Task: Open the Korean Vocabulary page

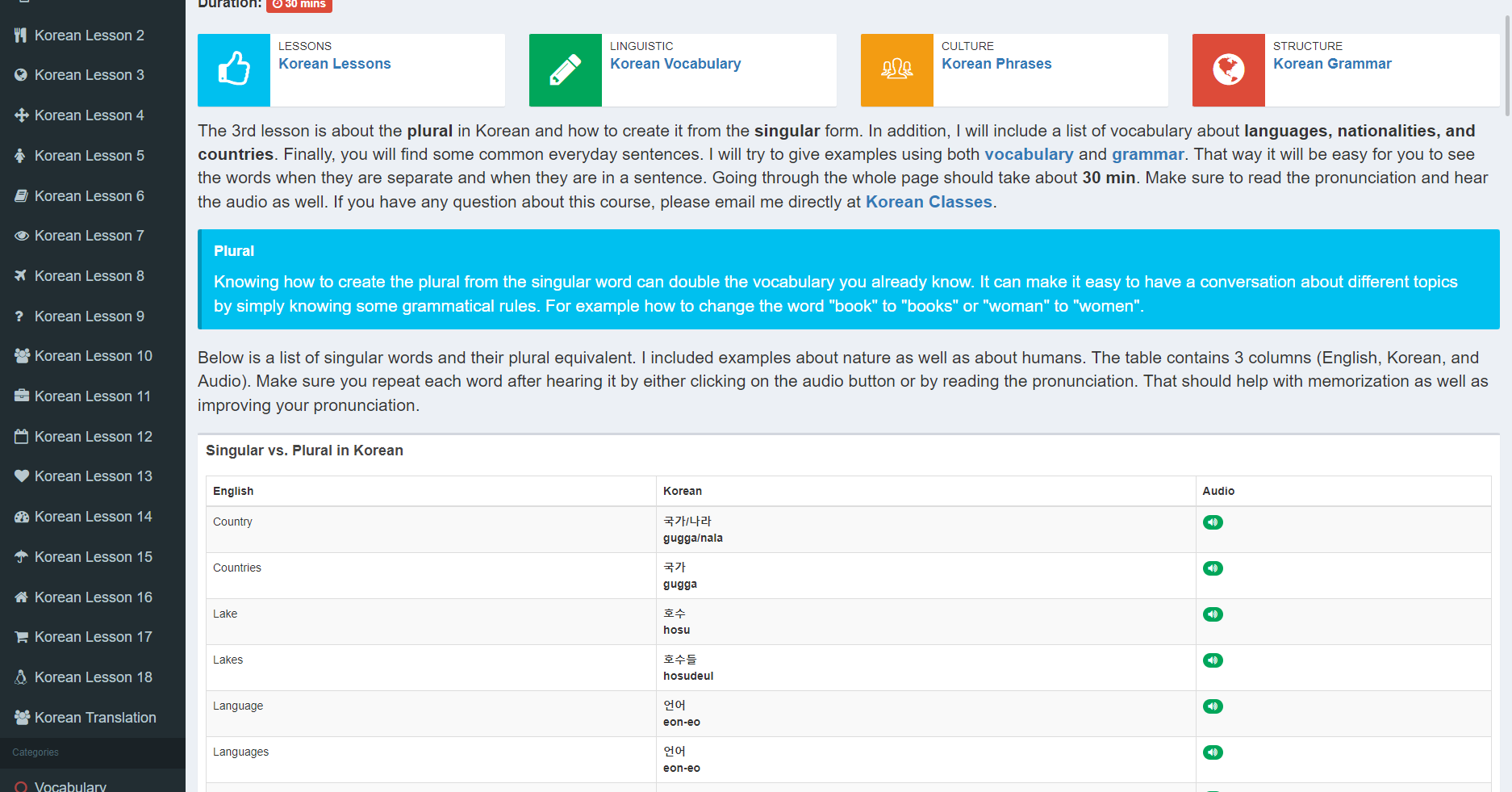Action: click(x=675, y=63)
